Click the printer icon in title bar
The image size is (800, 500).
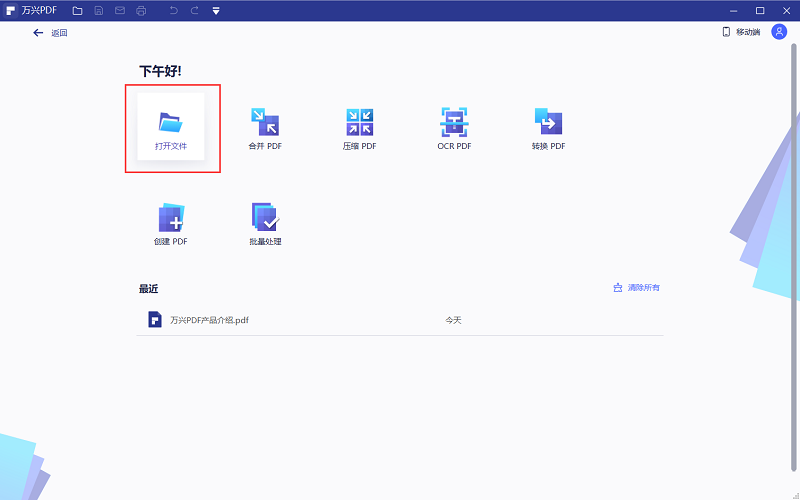click(x=140, y=10)
